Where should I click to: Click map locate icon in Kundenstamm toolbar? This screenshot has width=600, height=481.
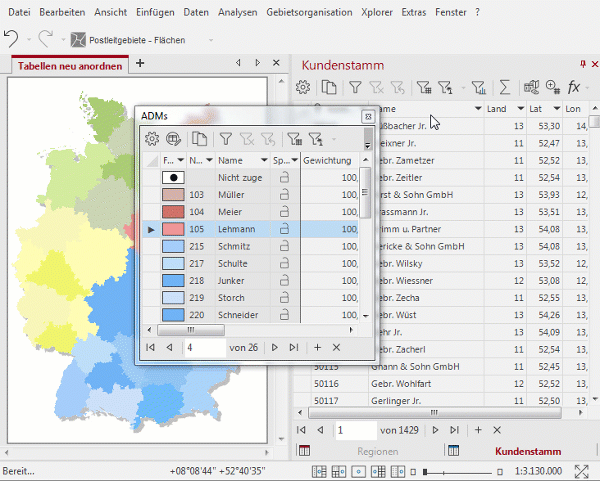pyautogui.click(x=532, y=87)
